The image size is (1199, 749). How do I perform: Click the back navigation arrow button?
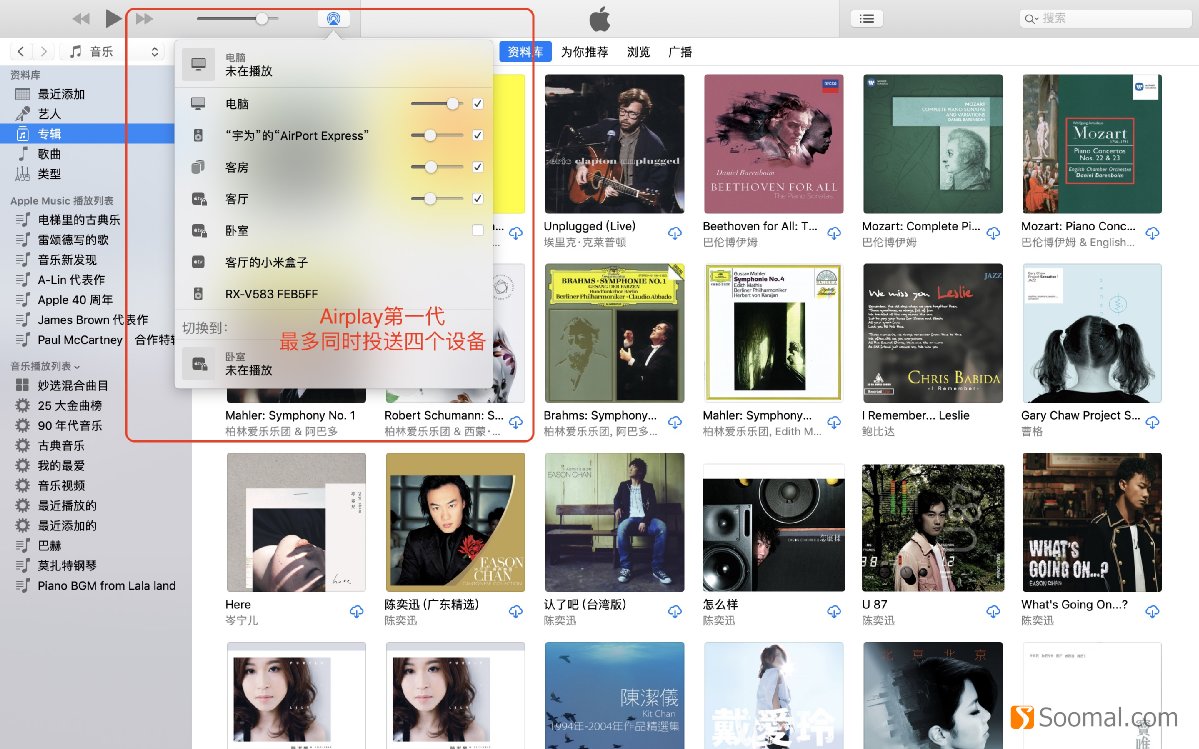[20, 51]
